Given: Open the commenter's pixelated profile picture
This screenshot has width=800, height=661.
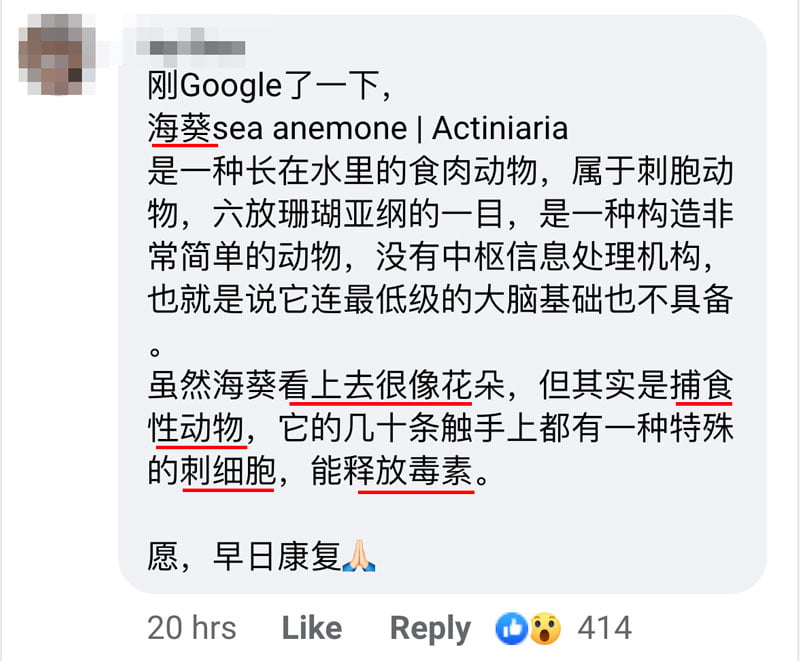Looking at the screenshot, I should pyautogui.click(x=55, y=55).
